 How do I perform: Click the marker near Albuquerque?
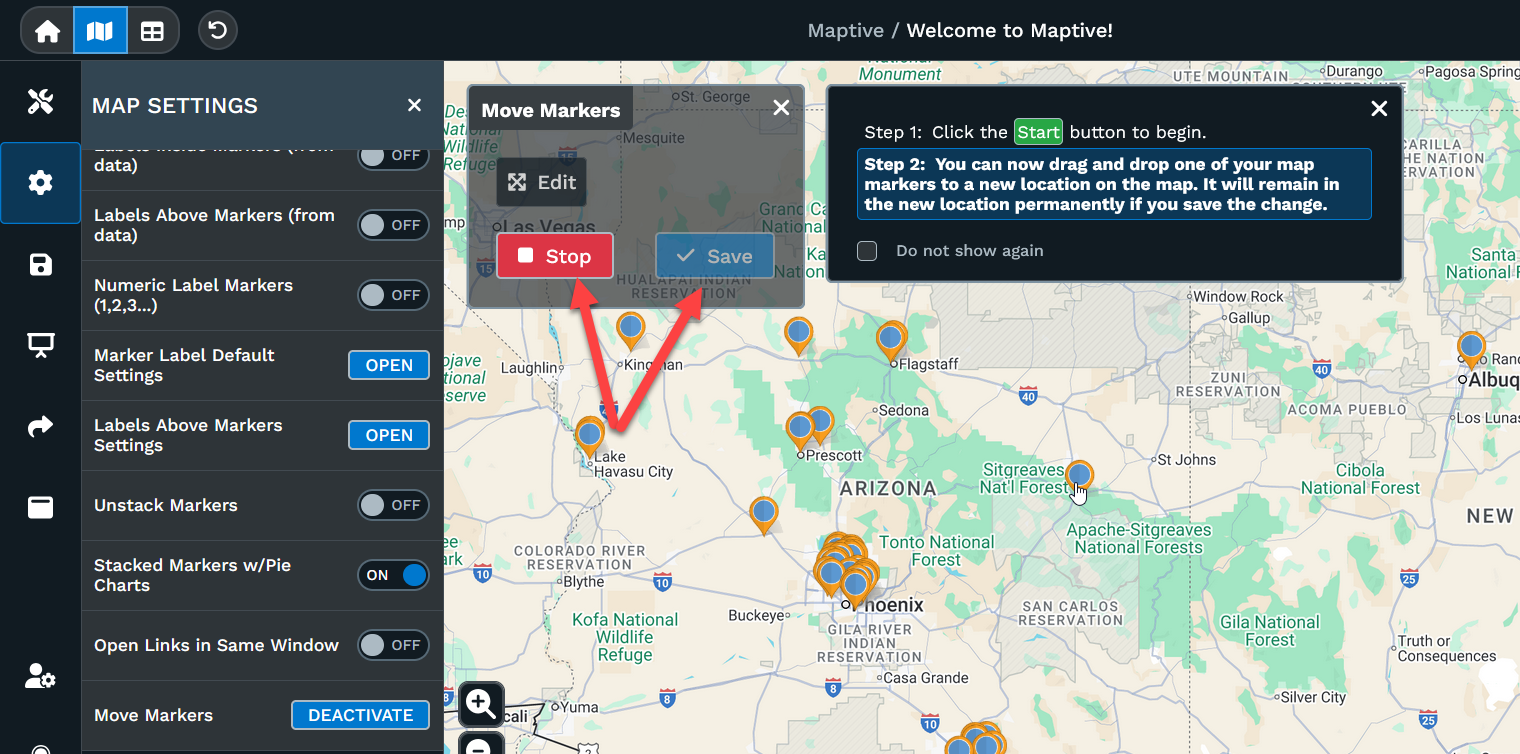[1471, 348]
